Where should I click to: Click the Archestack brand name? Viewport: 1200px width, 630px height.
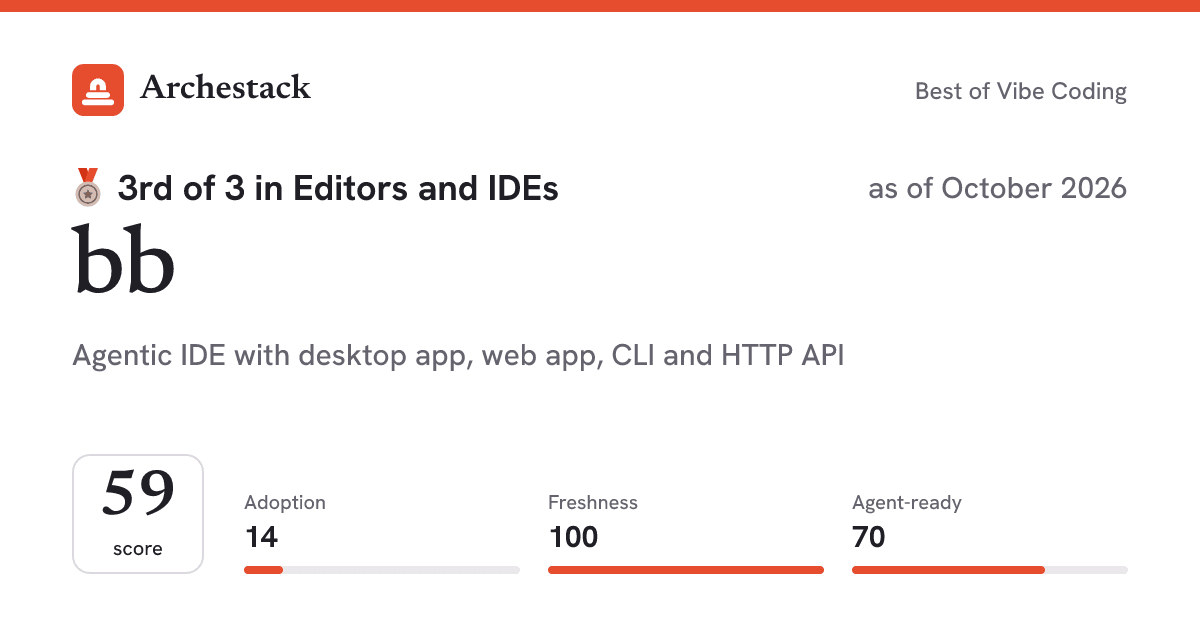[225, 88]
